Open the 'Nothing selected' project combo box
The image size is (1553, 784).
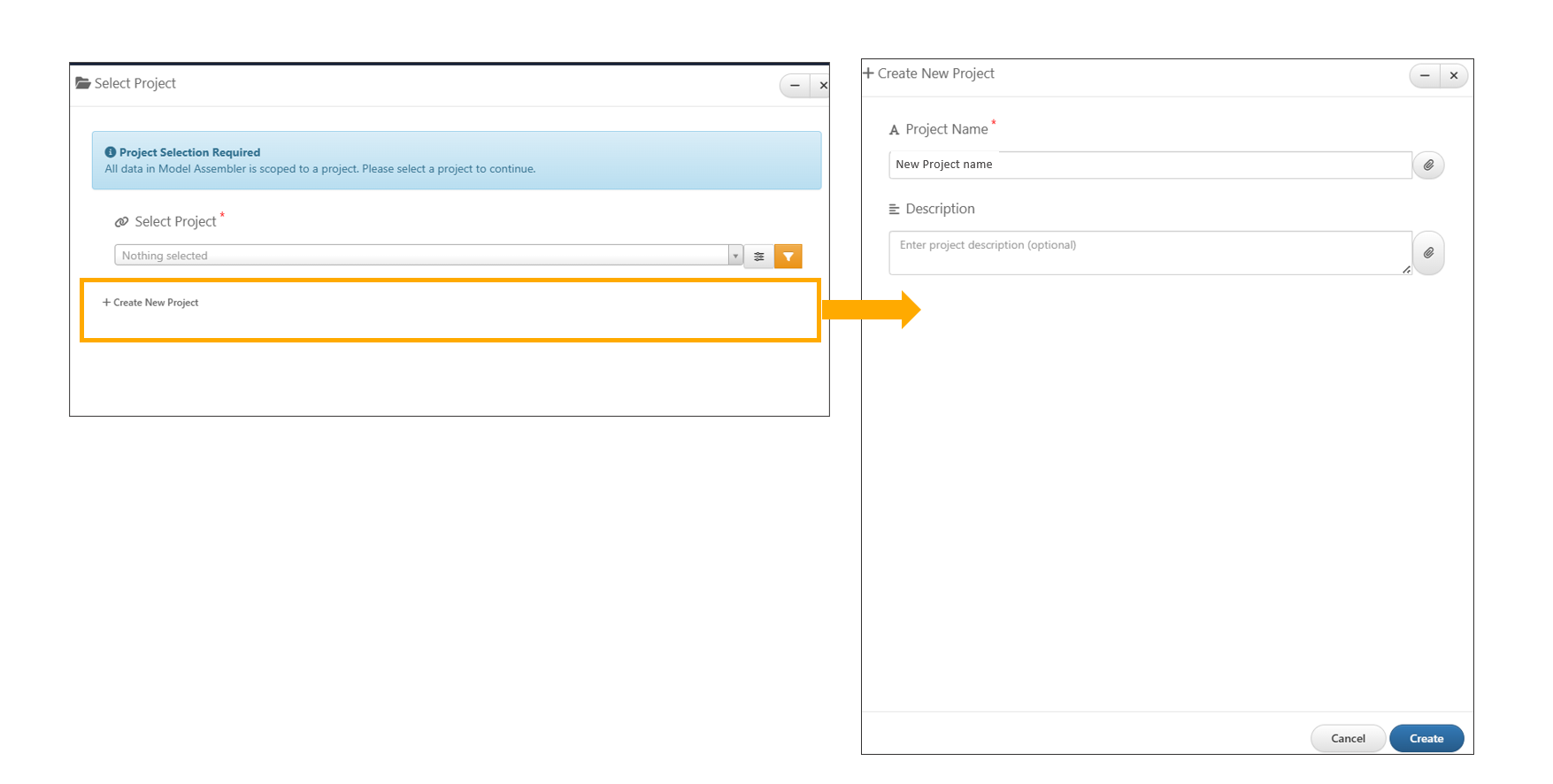click(x=420, y=256)
